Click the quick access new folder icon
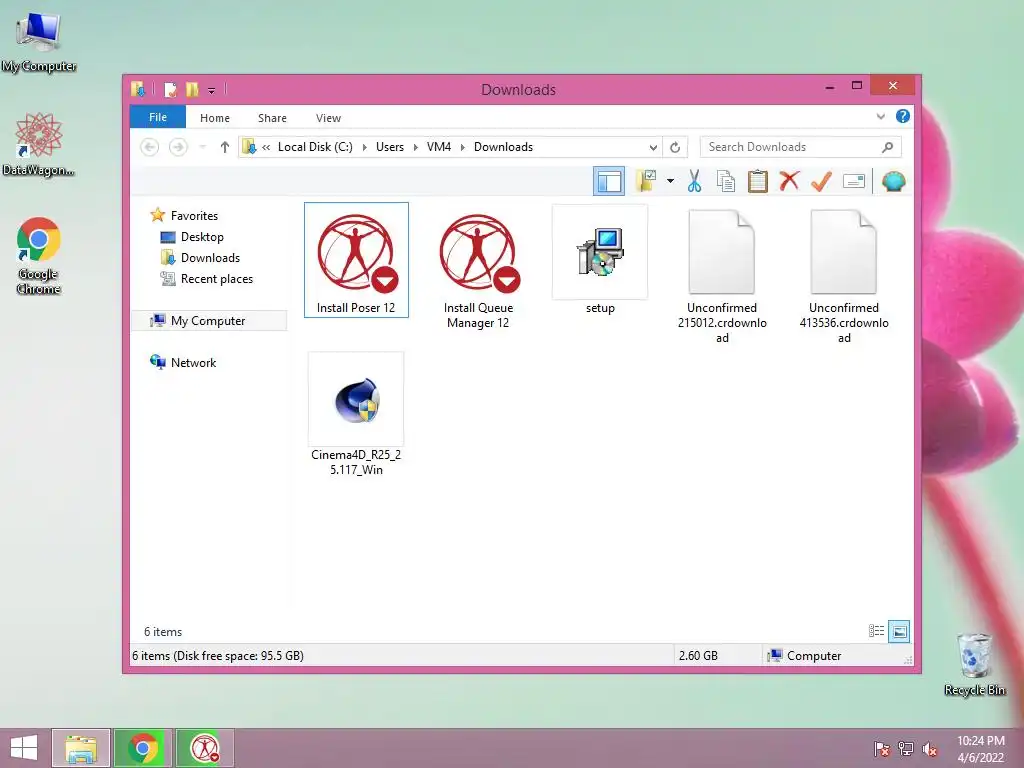The width and height of the screenshot is (1024, 768). 191,89
